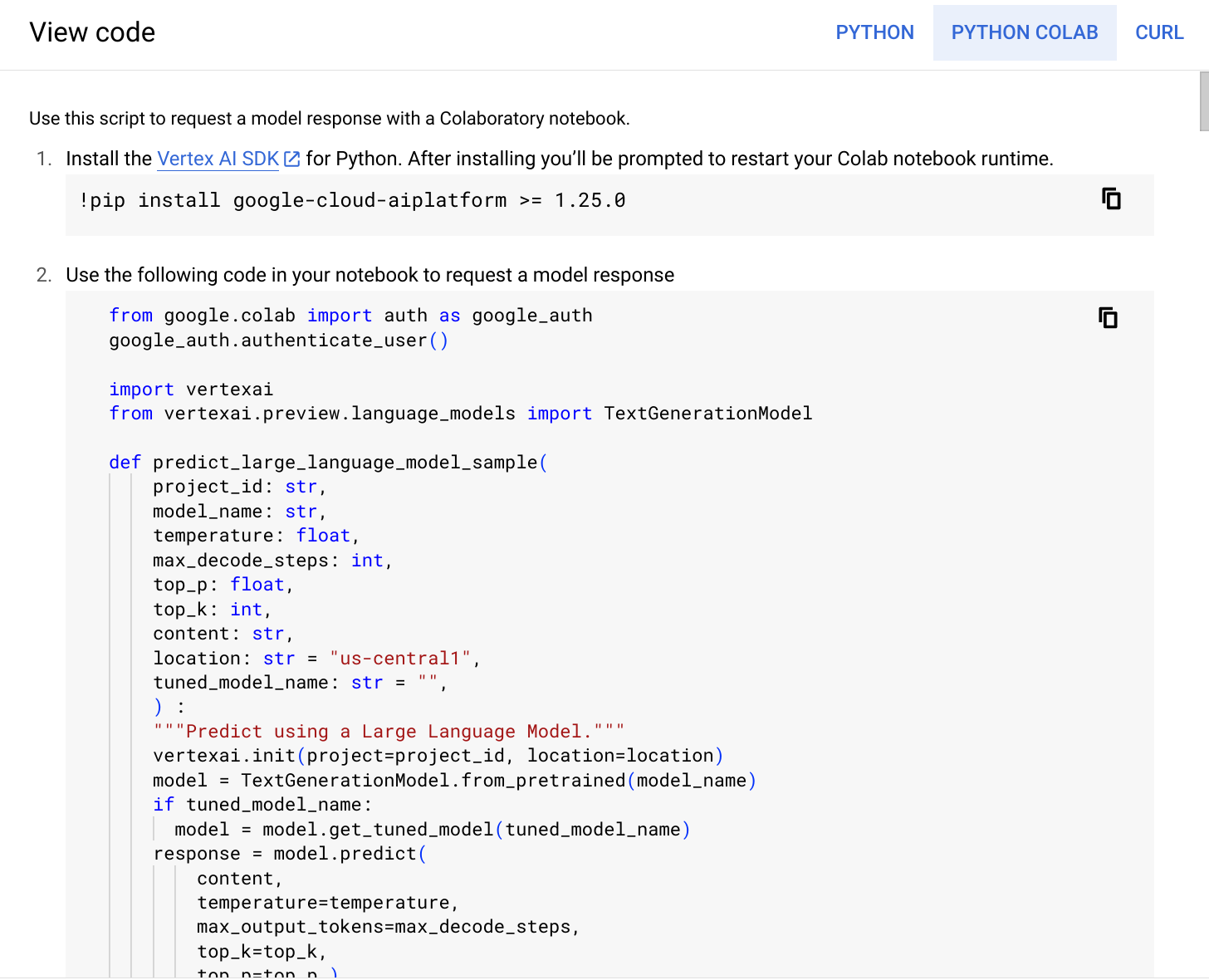Image resolution: width=1209 pixels, height=980 pixels.
Task: Click the import vertexai line
Action: pos(191,390)
